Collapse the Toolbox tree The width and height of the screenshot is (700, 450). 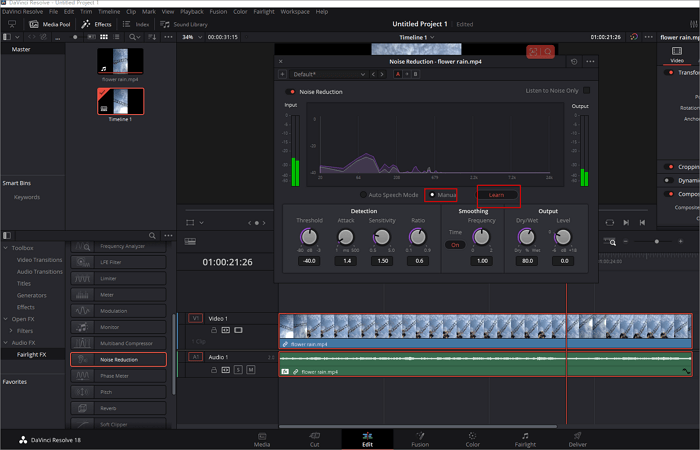pos(6,248)
